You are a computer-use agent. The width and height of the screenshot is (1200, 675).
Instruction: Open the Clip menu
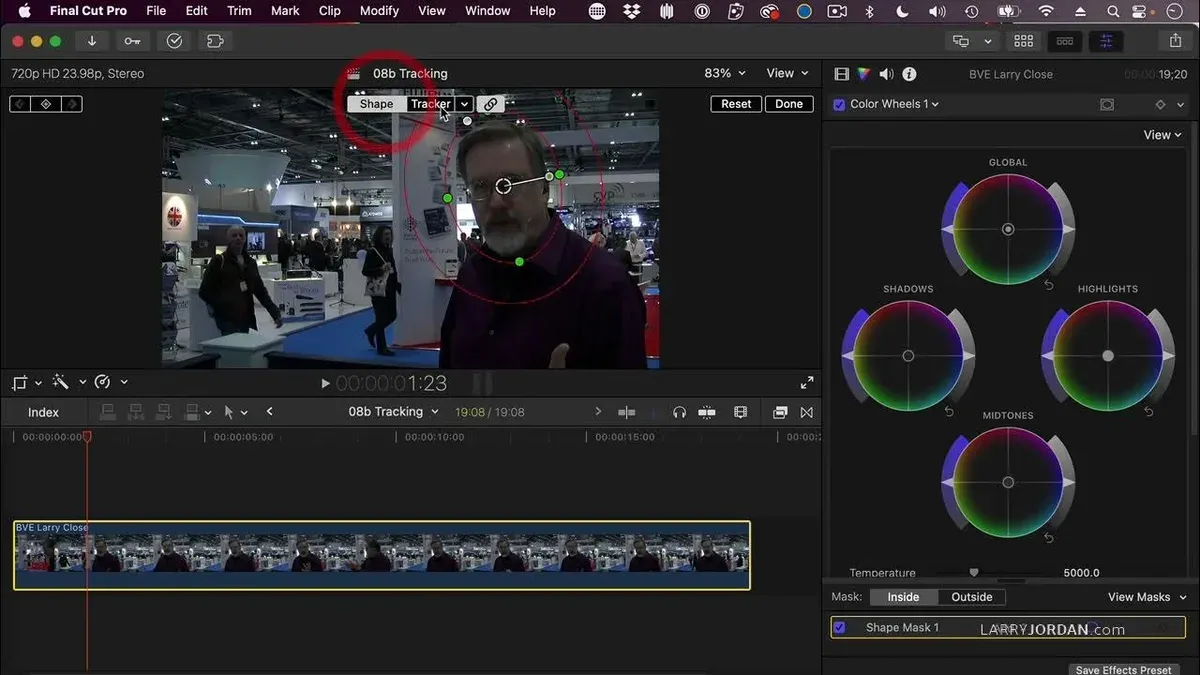[329, 11]
